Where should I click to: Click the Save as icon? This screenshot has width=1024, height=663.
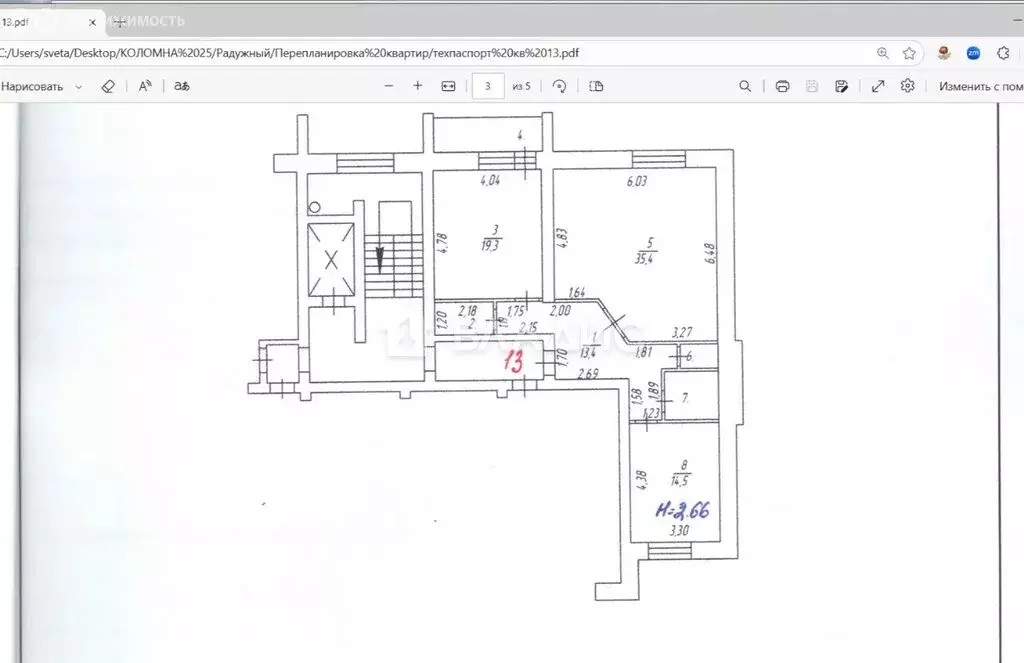842,86
